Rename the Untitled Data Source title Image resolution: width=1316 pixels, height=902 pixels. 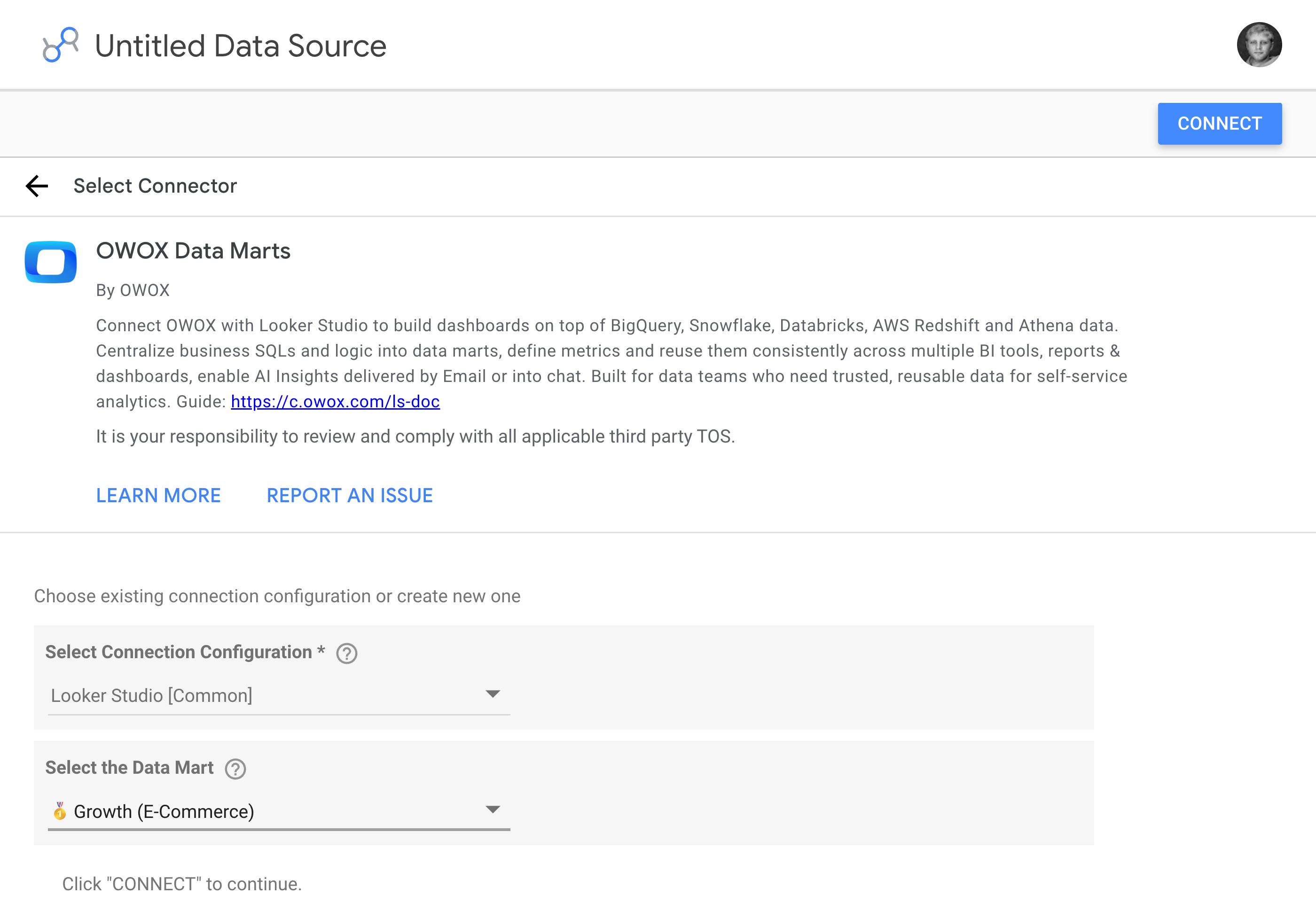pyautogui.click(x=241, y=46)
